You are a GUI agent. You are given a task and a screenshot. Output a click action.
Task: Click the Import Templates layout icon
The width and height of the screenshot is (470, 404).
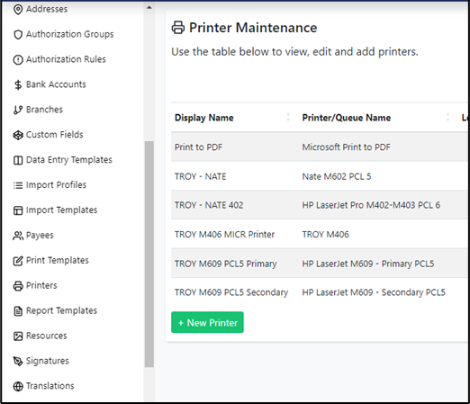click(x=18, y=210)
